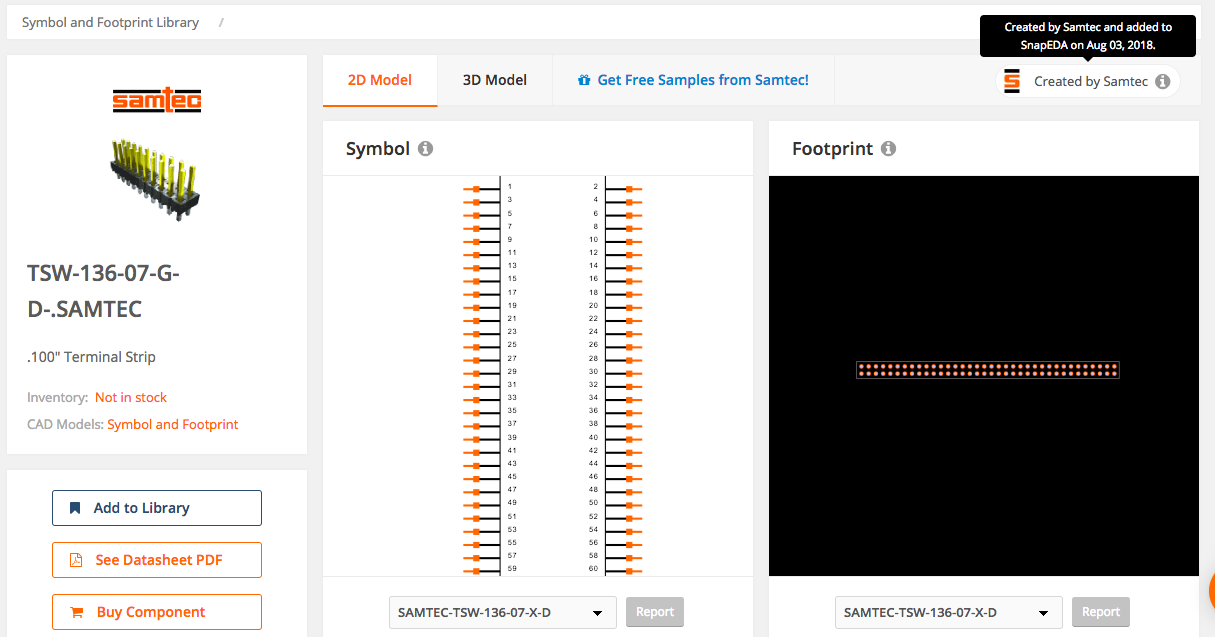Click the Footprint panel heading
The image size is (1215, 637).
point(832,149)
